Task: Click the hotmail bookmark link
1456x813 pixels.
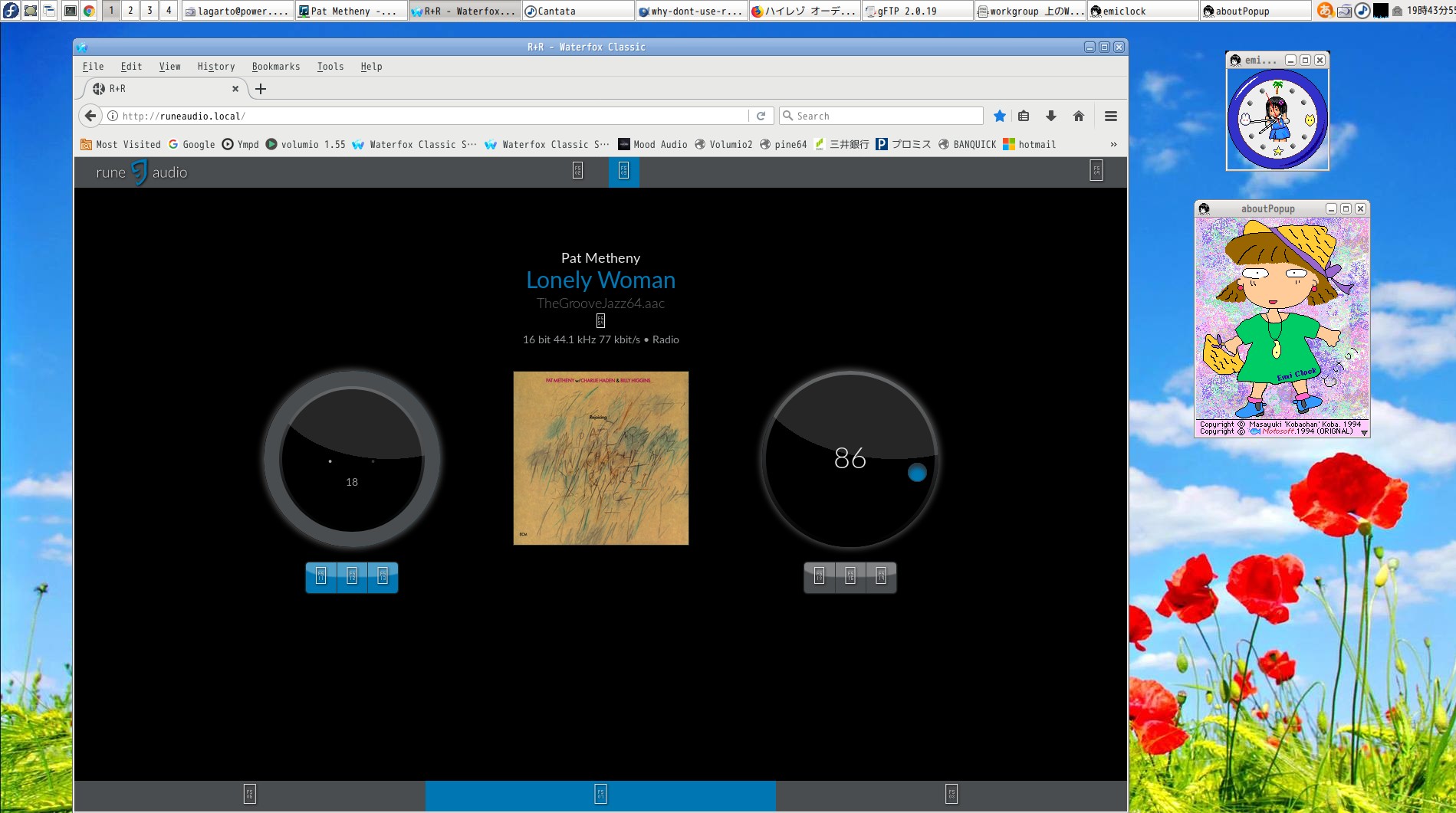Action: click(1031, 144)
